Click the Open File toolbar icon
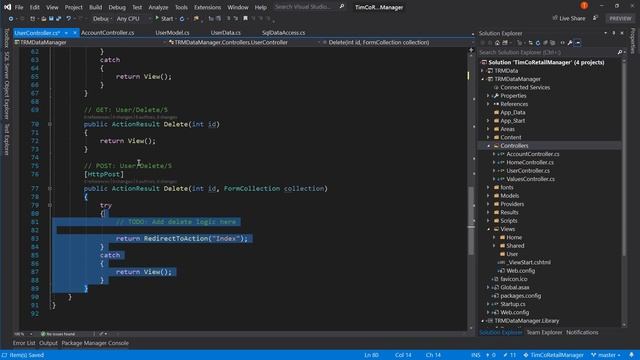The height and width of the screenshot is (360, 640). pos(44,19)
